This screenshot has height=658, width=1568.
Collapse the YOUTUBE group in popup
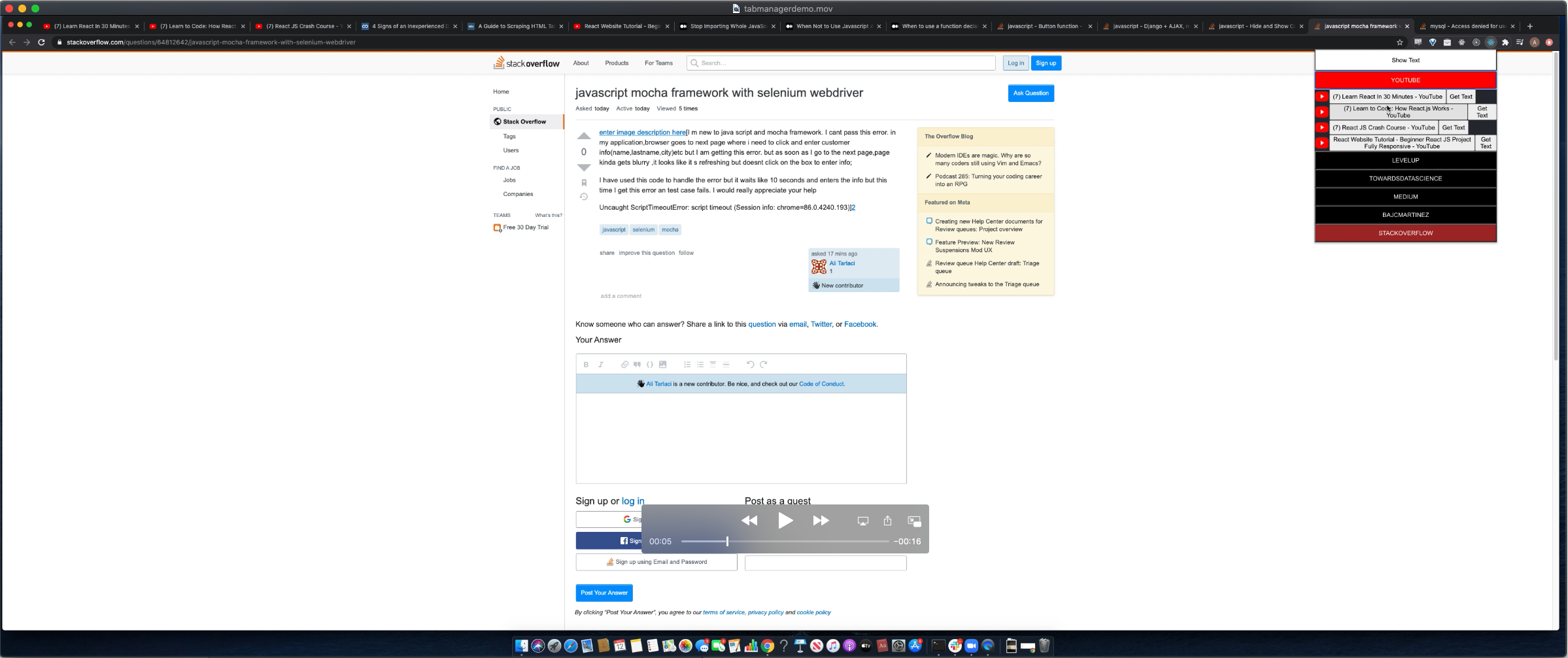pos(1405,80)
